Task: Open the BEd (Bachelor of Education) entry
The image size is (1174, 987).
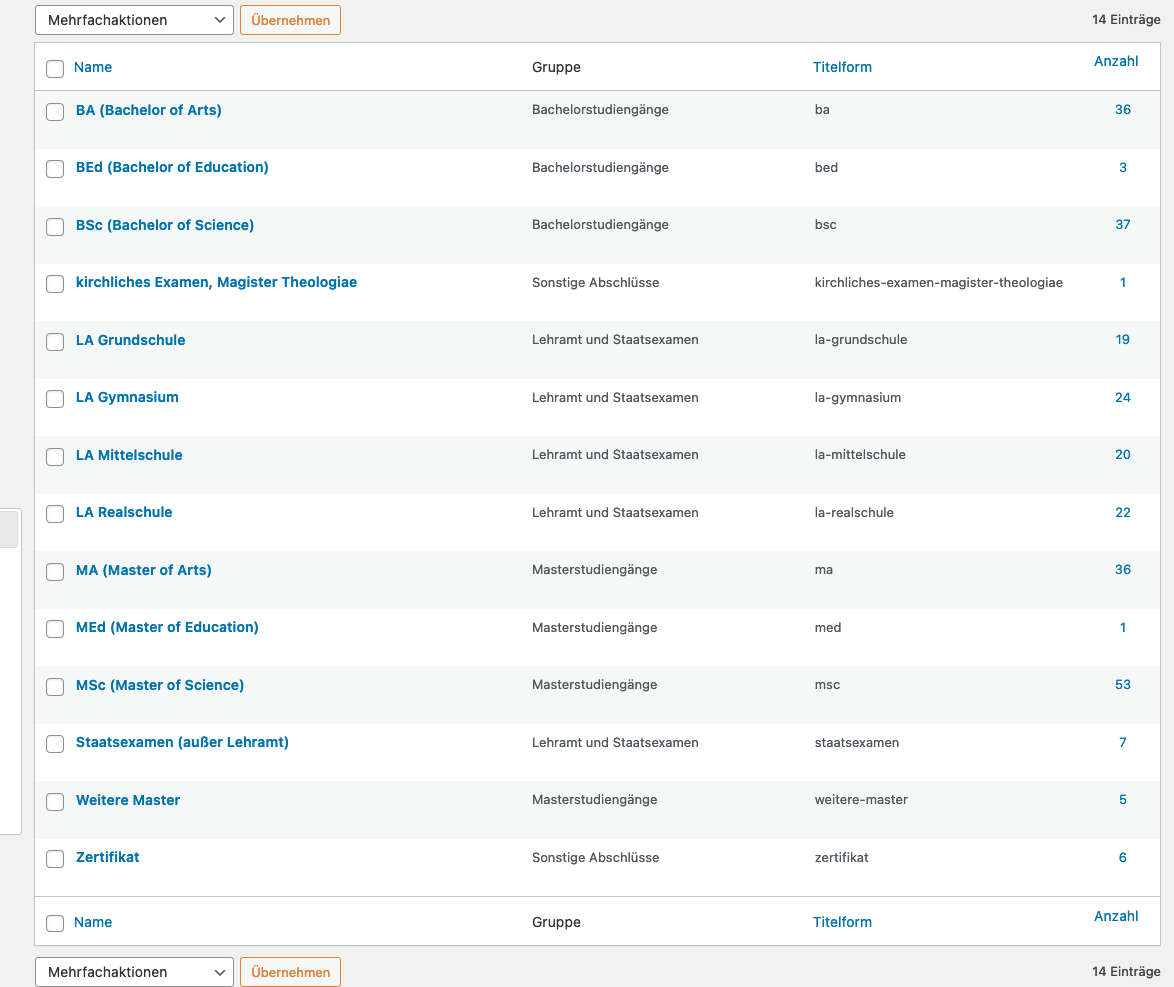Action: pyautogui.click(x=172, y=167)
